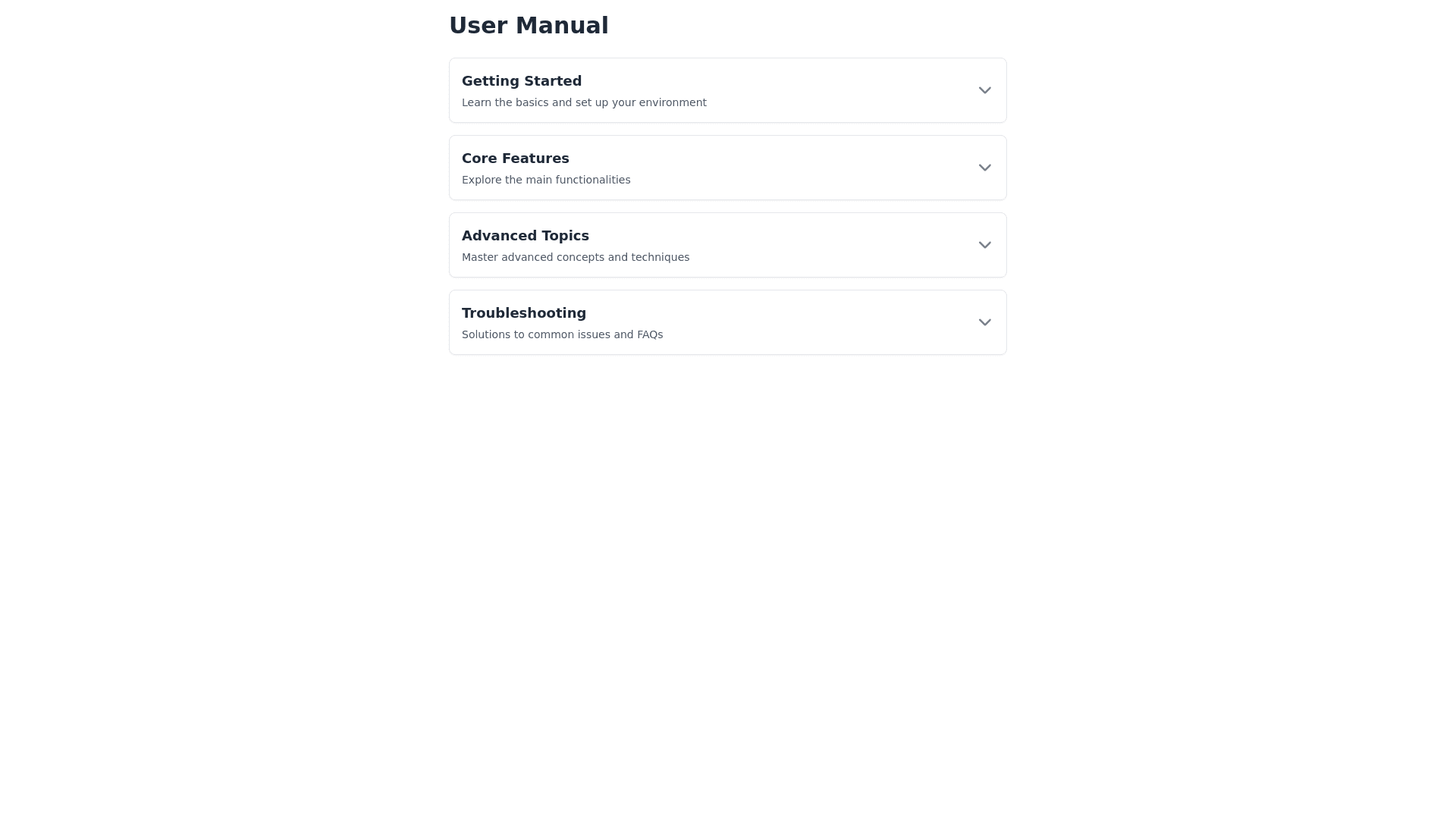Click 'Solutions to common issues and FAQs' text

(562, 334)
